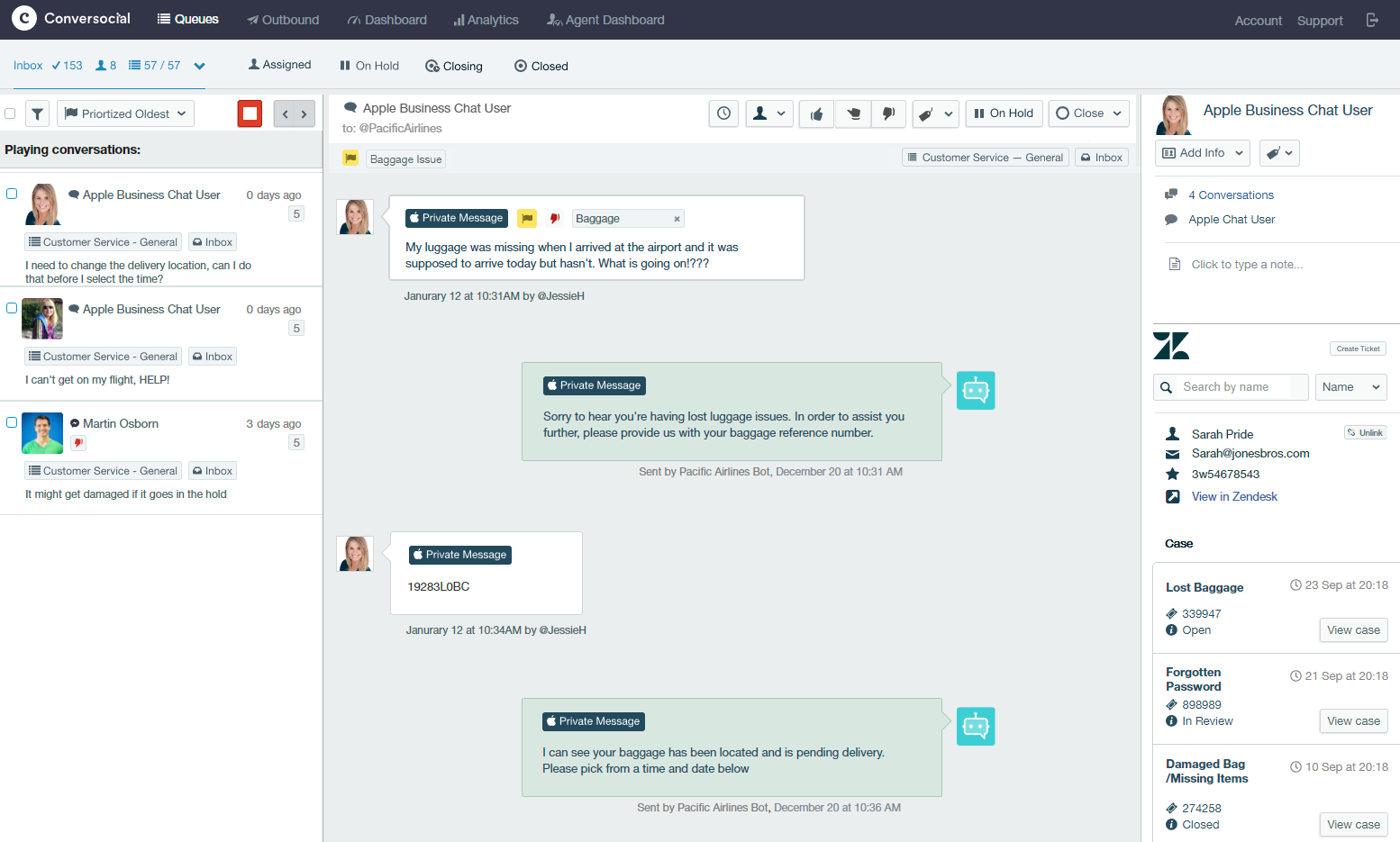1400x842 pixels.
Task: Check Martin Osborn conversation checkbox
Action: coord(12,422)
